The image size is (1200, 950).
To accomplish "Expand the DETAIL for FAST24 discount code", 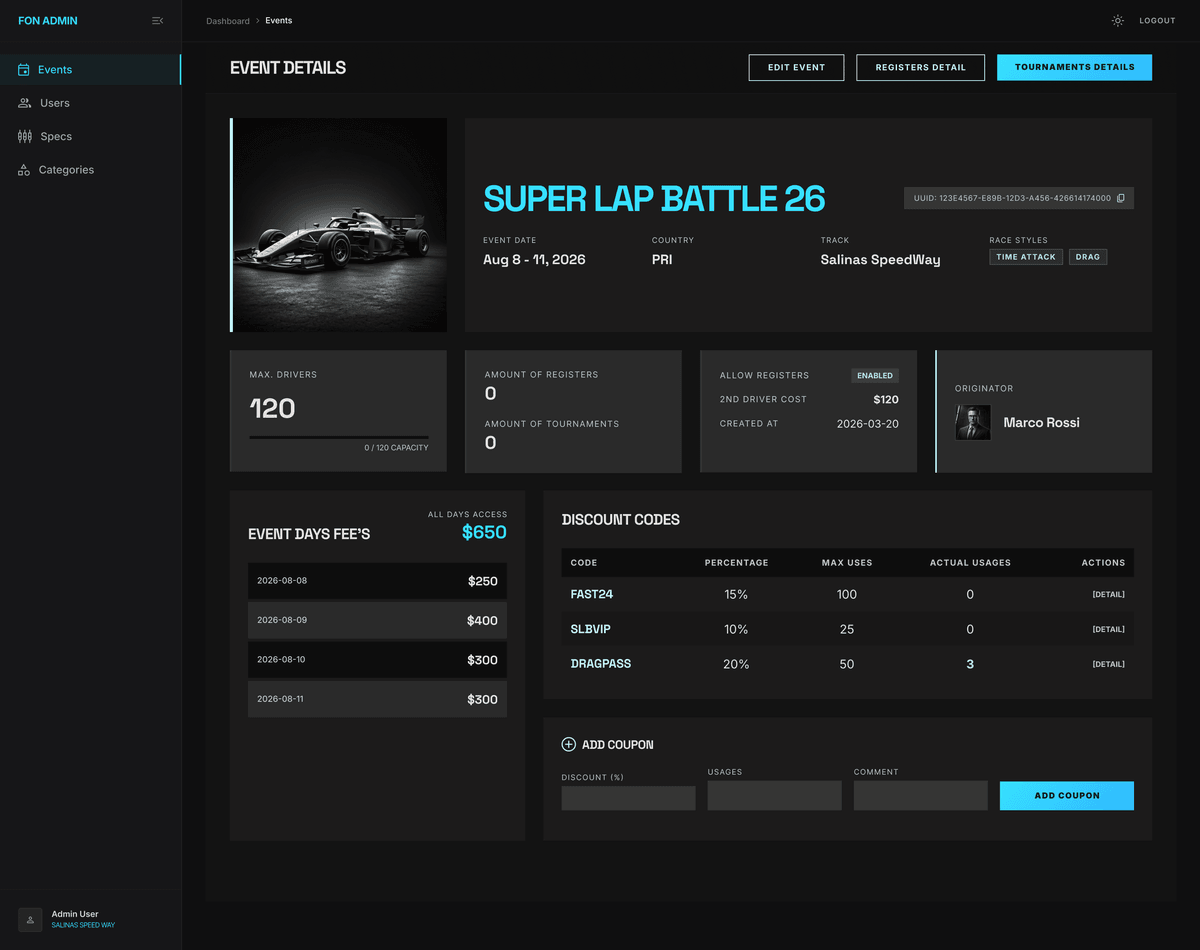I will pyautogui.click(x=1108, y=594).
